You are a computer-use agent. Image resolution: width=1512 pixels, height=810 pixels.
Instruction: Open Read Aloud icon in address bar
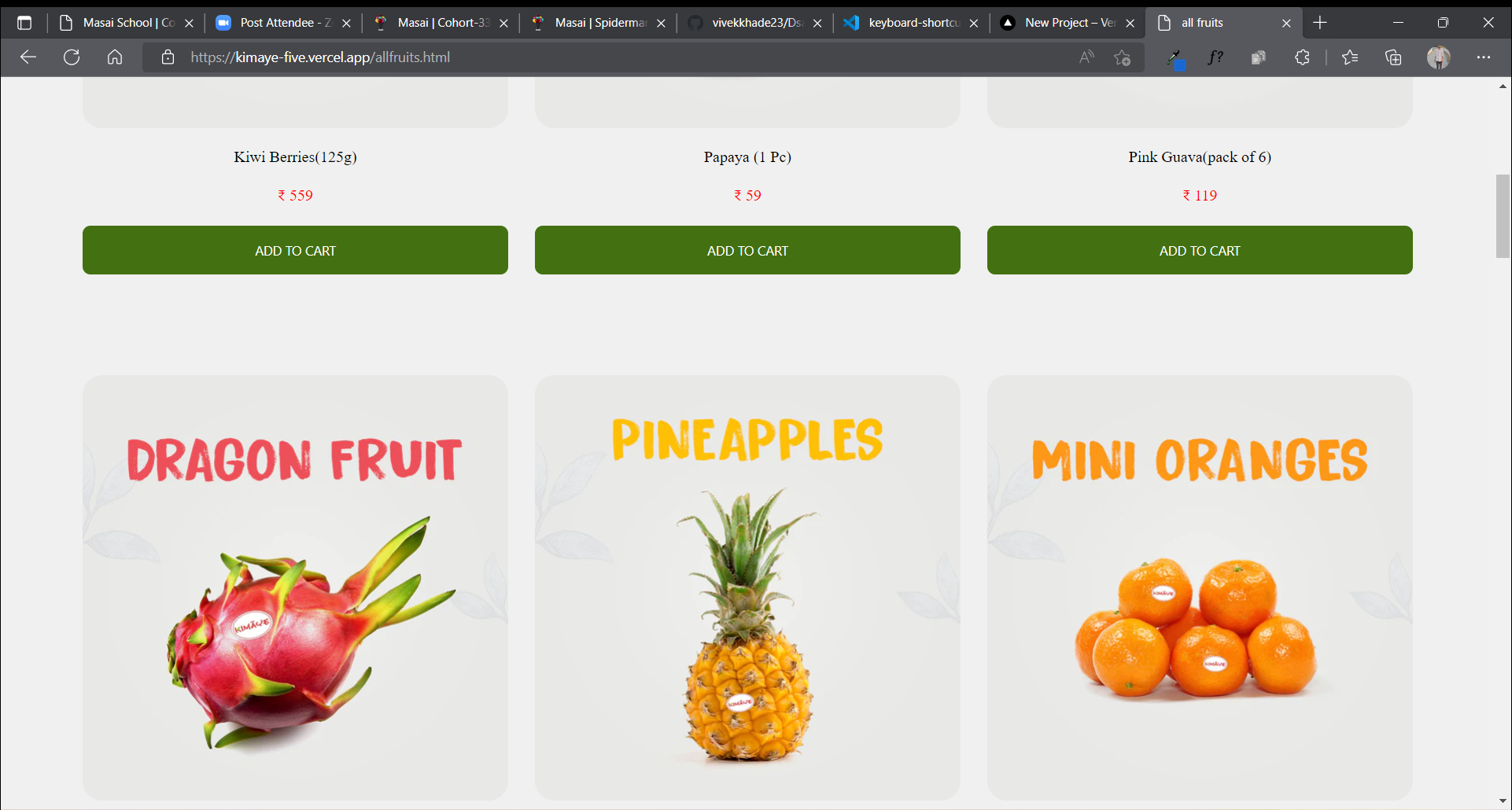pos(1086,57)
